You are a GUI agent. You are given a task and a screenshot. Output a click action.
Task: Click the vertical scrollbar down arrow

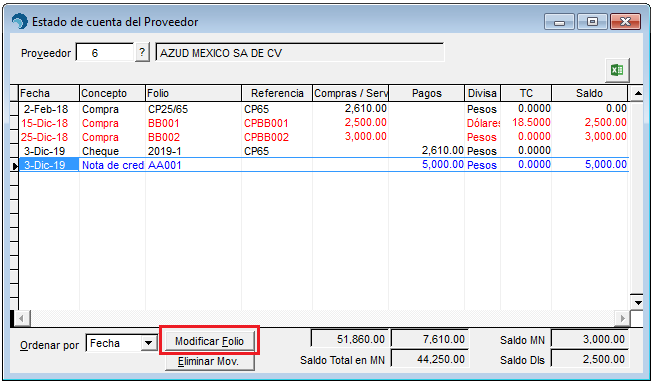pos(638,302)
